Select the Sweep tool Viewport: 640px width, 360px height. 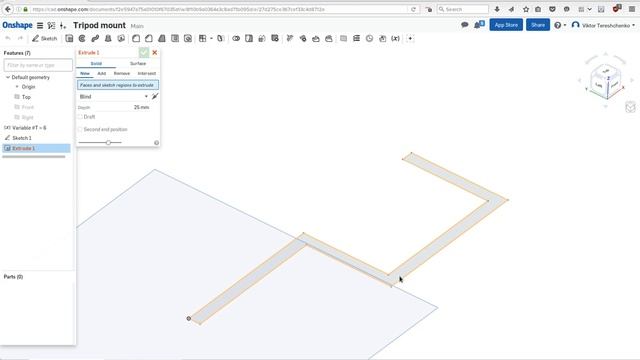[x=95, y=38]
